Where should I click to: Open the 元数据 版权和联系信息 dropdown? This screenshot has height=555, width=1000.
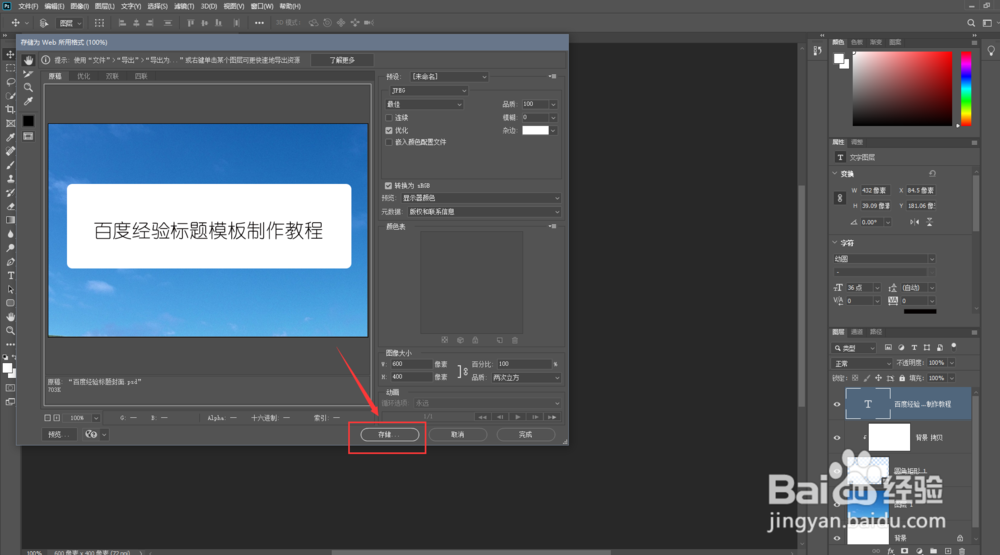484,212
